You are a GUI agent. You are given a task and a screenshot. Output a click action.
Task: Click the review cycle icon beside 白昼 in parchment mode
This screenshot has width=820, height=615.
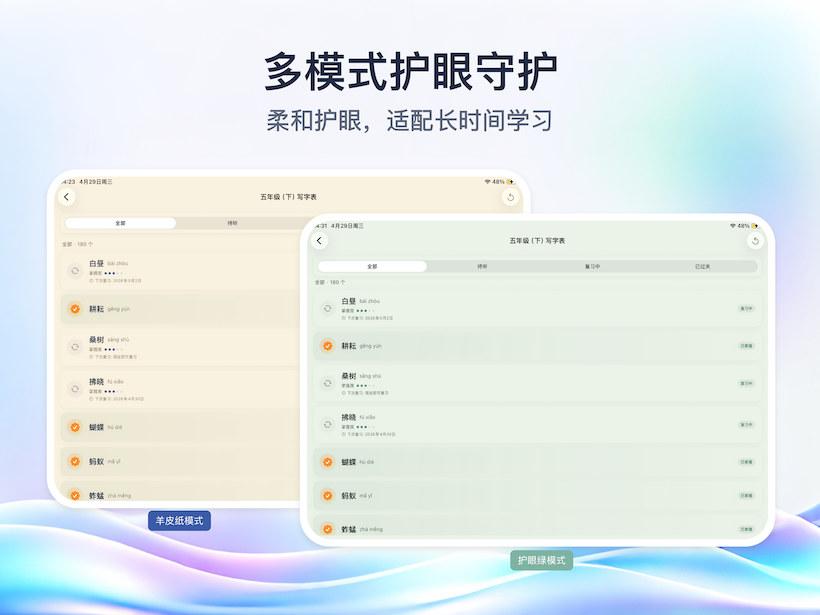75,271
